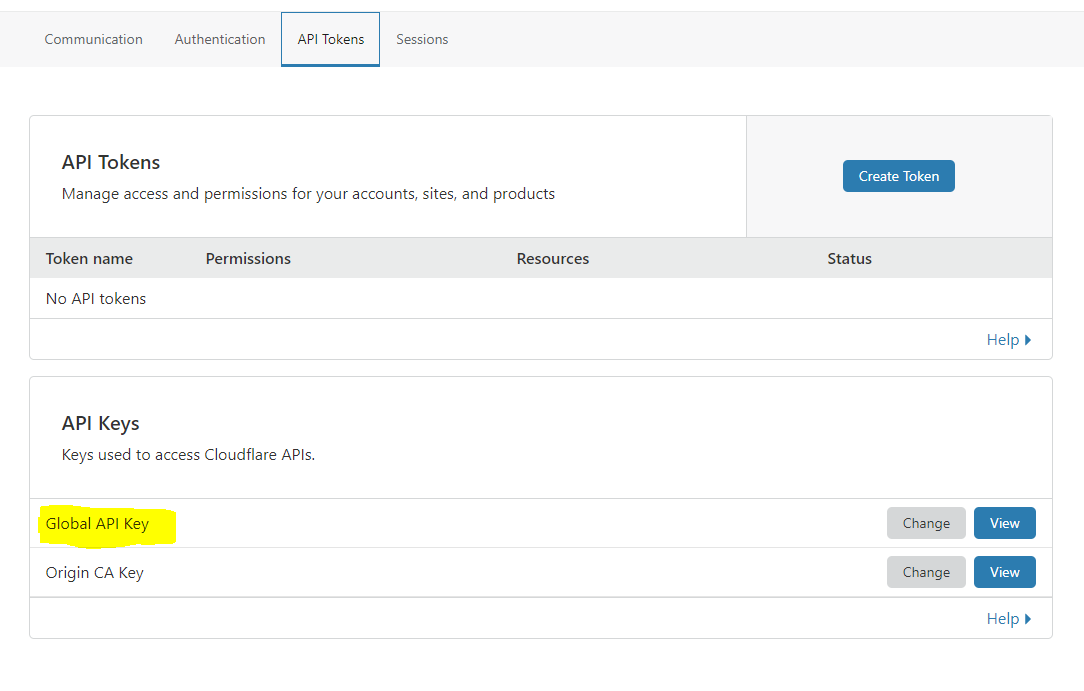Open Help link in API Keys panel
This screenshot has height=691, width=1084.
pos(1009,618)
